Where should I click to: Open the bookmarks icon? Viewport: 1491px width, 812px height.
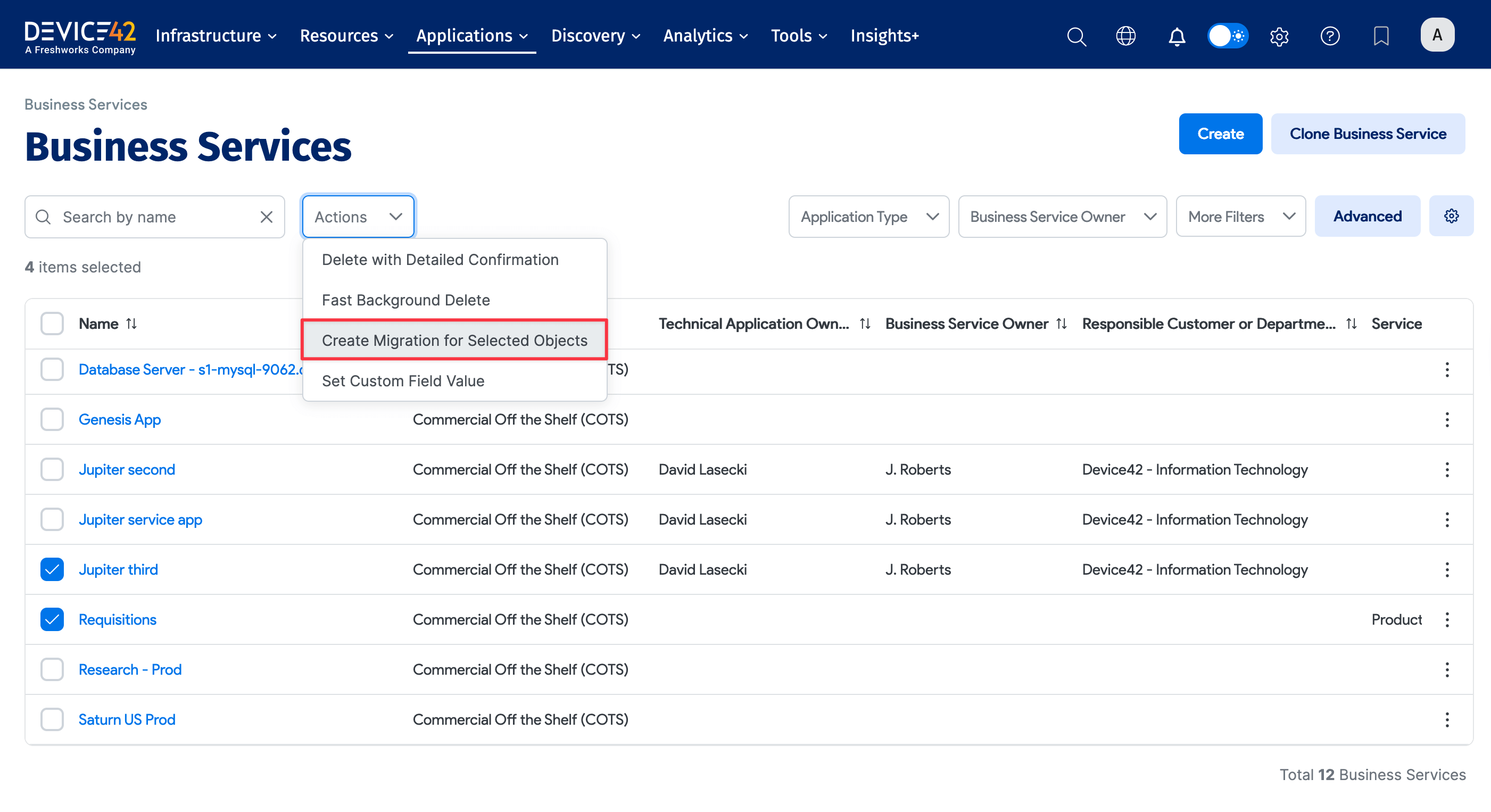(1381, 36)
